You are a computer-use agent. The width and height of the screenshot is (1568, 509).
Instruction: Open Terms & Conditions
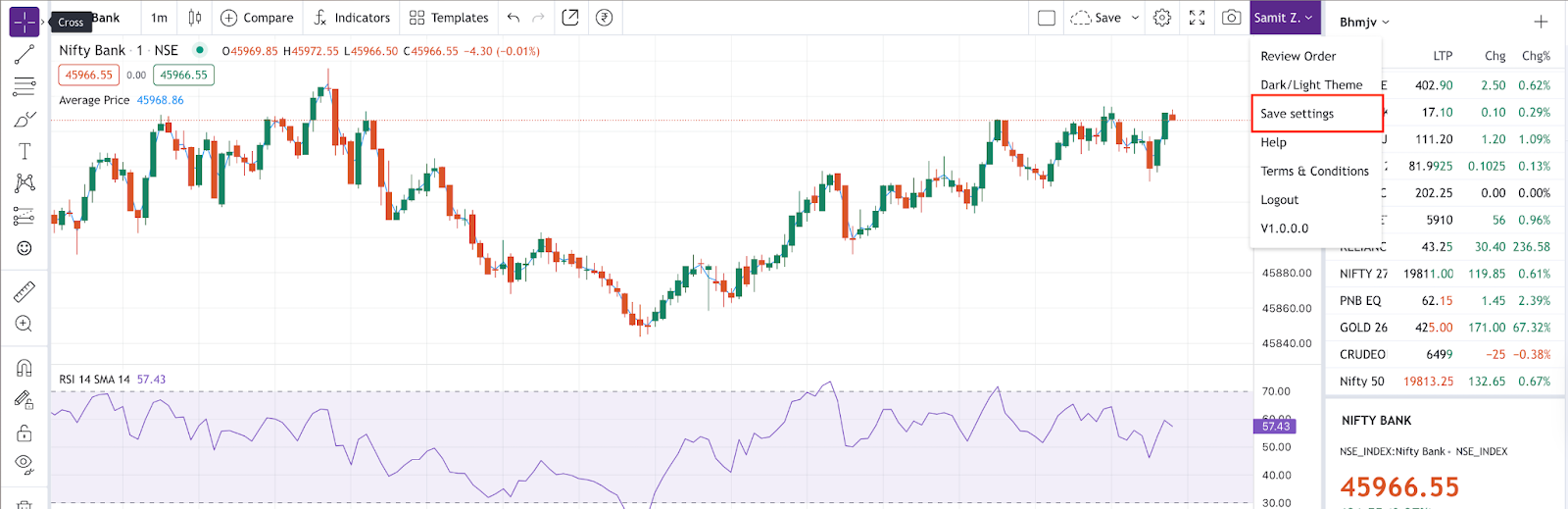coord(1314,171)
